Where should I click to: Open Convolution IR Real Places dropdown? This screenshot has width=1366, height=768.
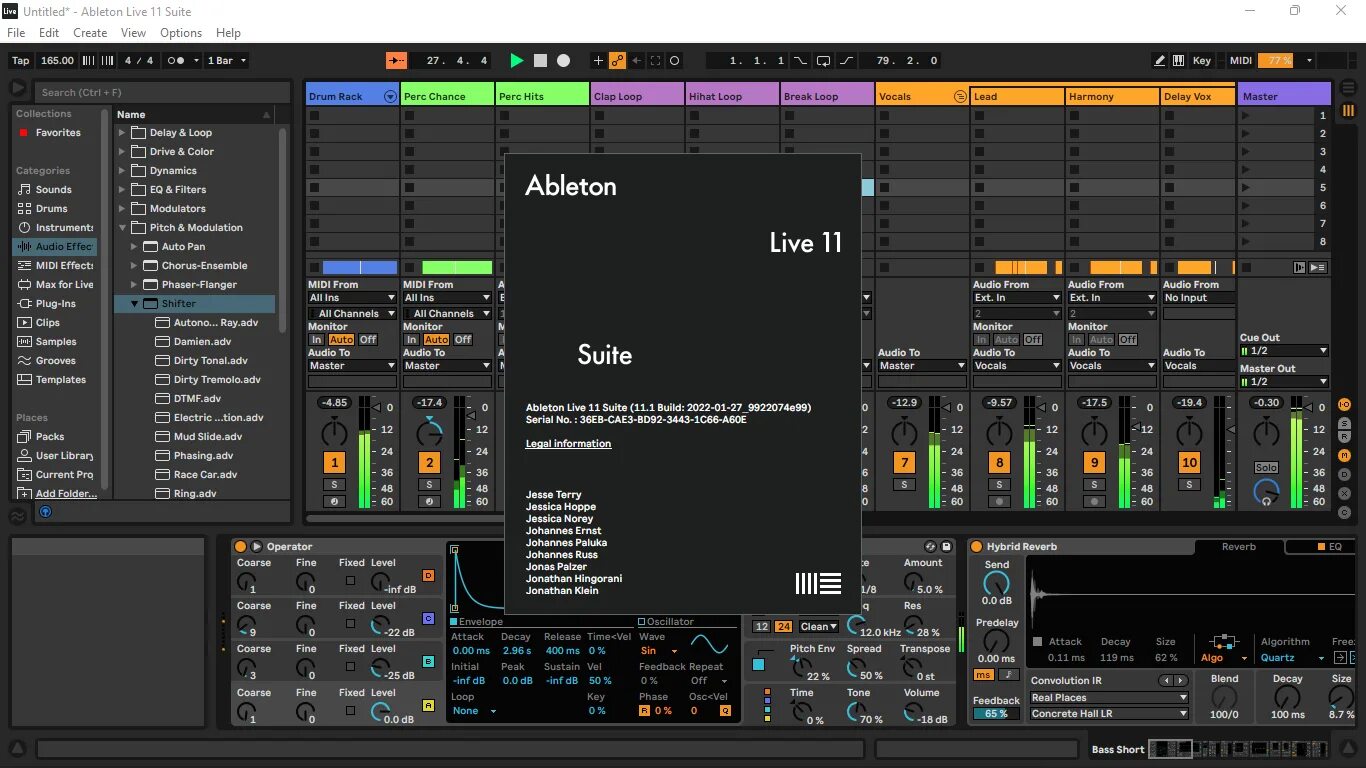[x=1109, y=698]
